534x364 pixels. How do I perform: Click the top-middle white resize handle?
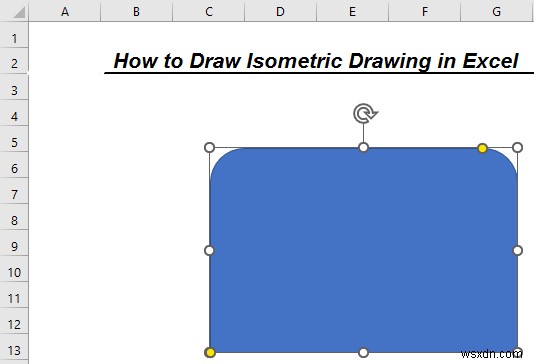(x=363, y=147)
